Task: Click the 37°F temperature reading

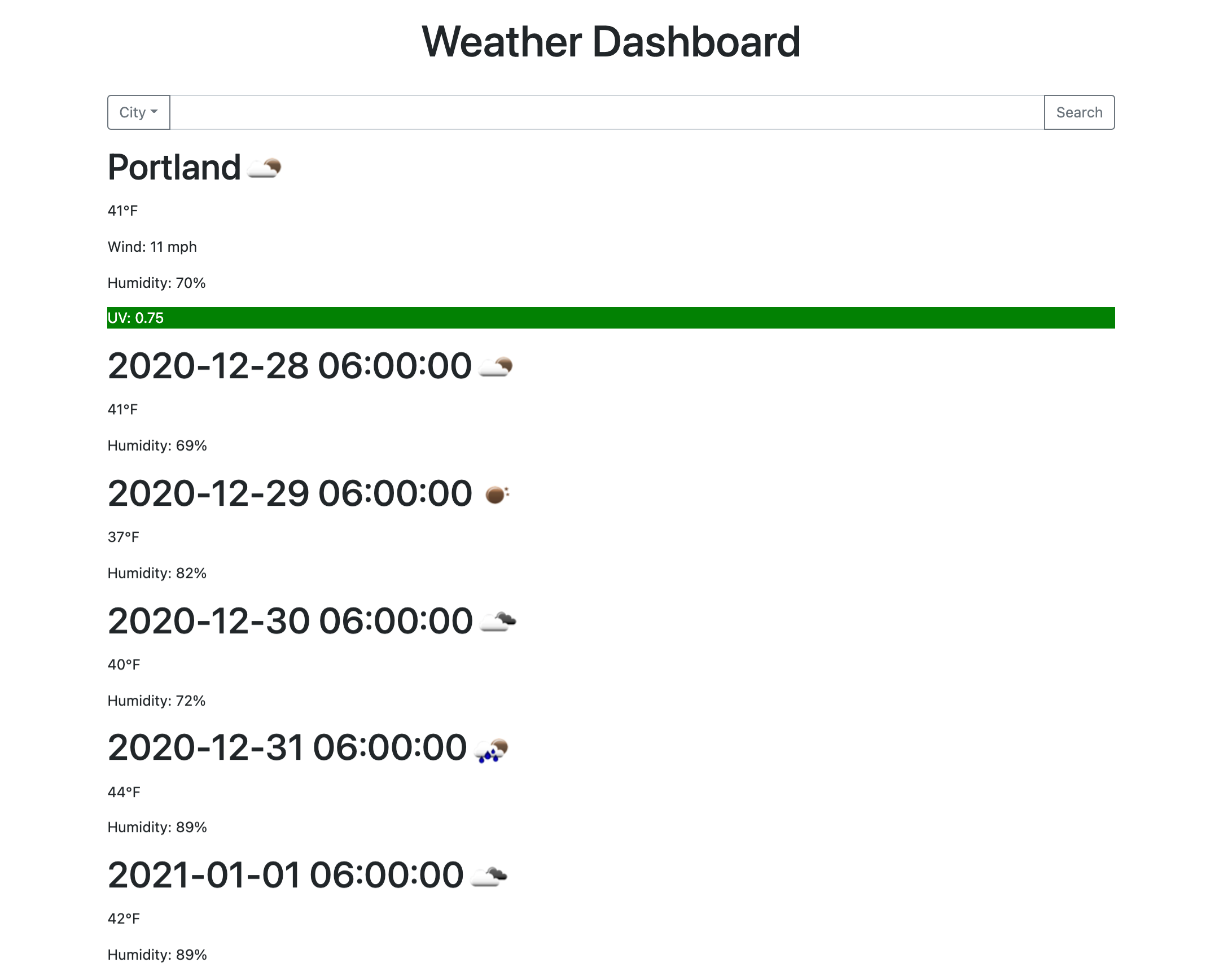Action: pos(123,537)
